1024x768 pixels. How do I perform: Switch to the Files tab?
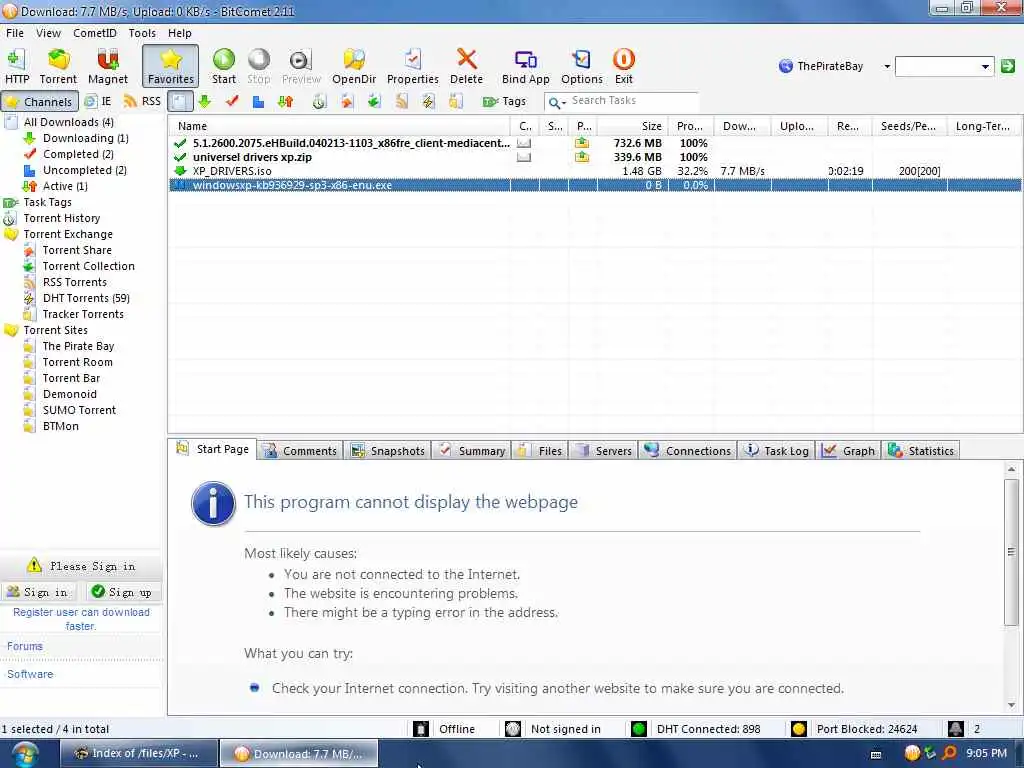(x=541, y=451)
